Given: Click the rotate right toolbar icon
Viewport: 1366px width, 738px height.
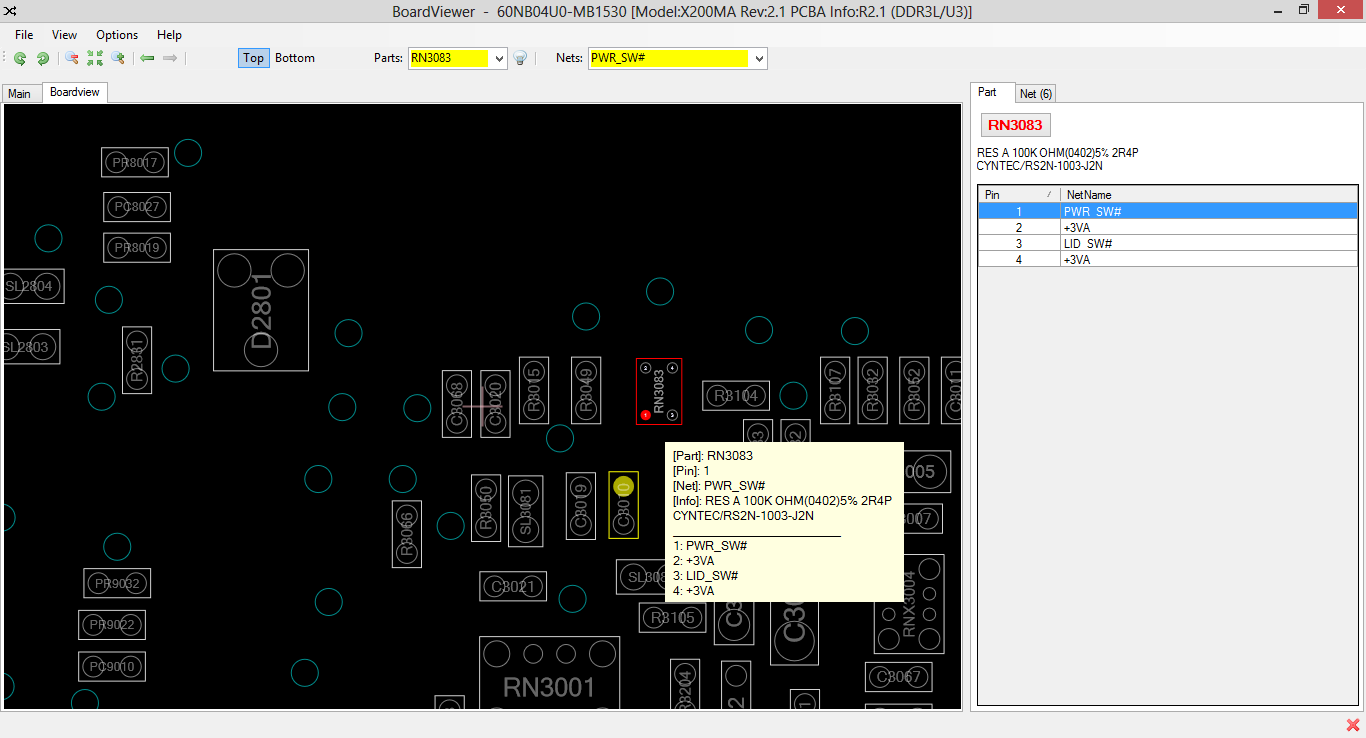Looking at the screenshot, I should click(x=43, y=58).
